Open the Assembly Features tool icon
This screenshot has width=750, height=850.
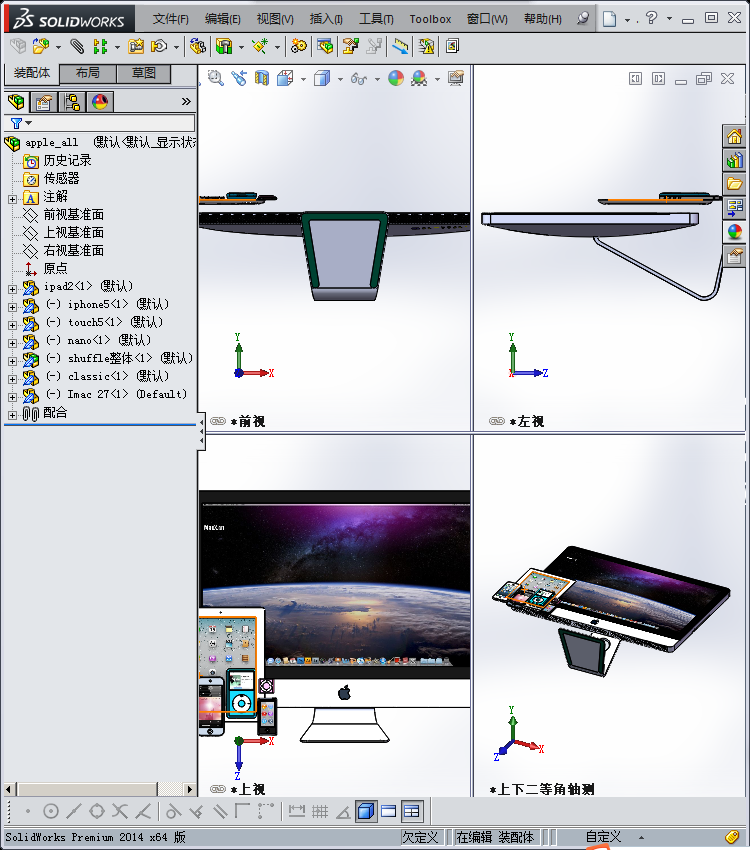[224, 47]
